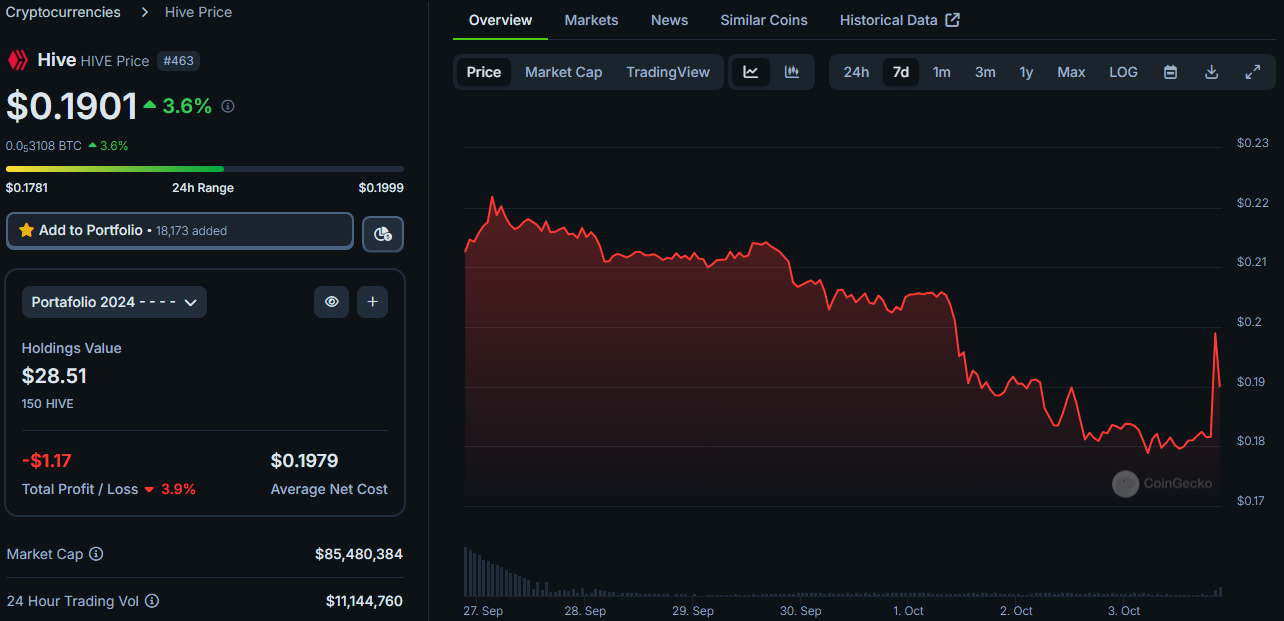Screen dimensions: 1284x621
Task: Set chart range to 7d
Action: coord(901,72)
